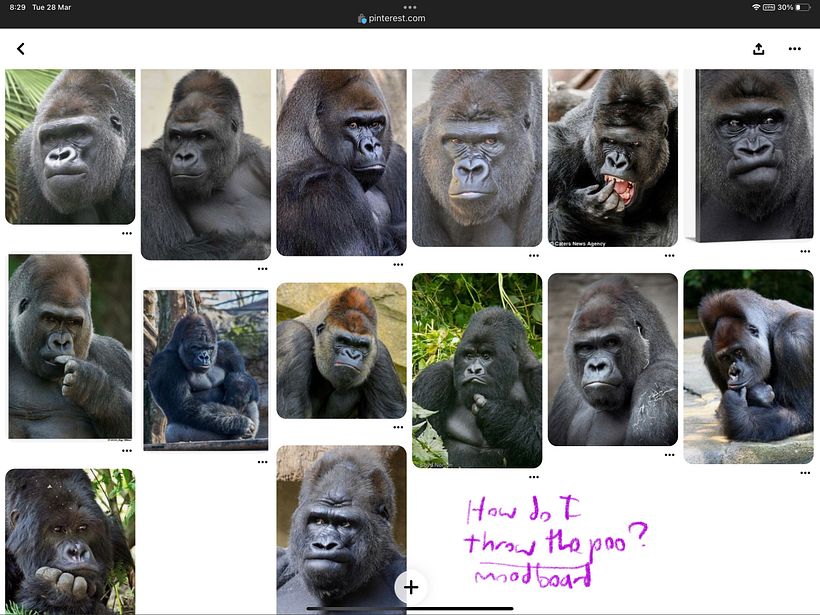Viewport: 820px width, 615px height.
Task: Open options dots under amber-eyed close-up gorilla pin
Action: (533, 256)
